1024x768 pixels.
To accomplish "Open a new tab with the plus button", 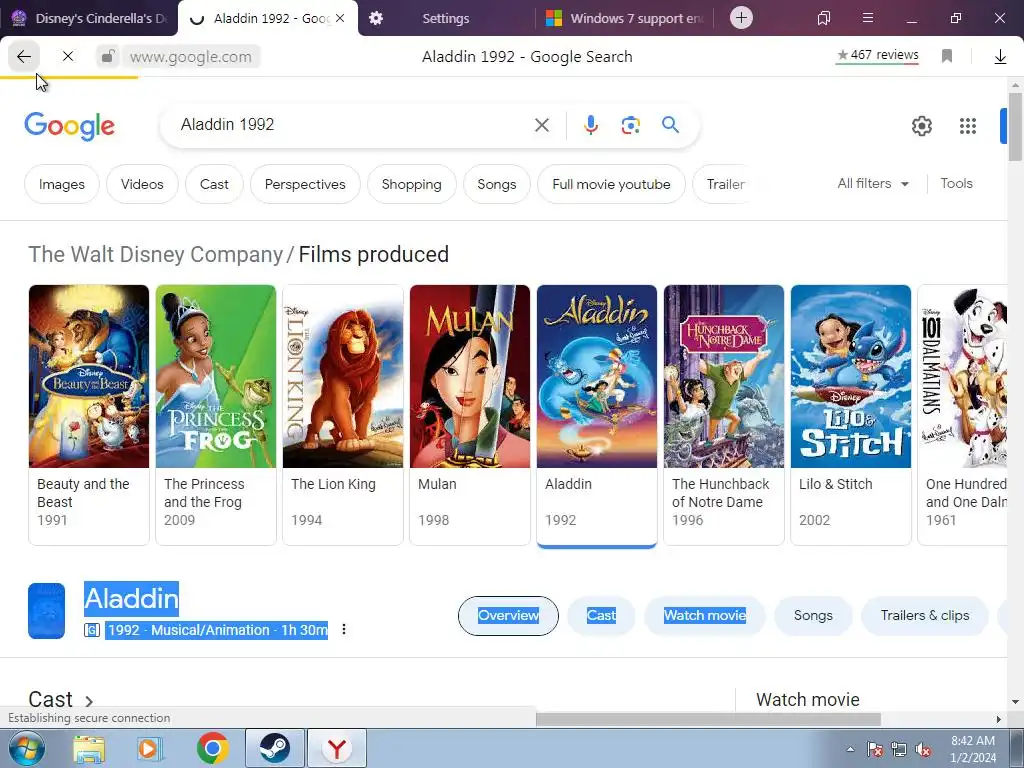I will [x=741, y=18].
